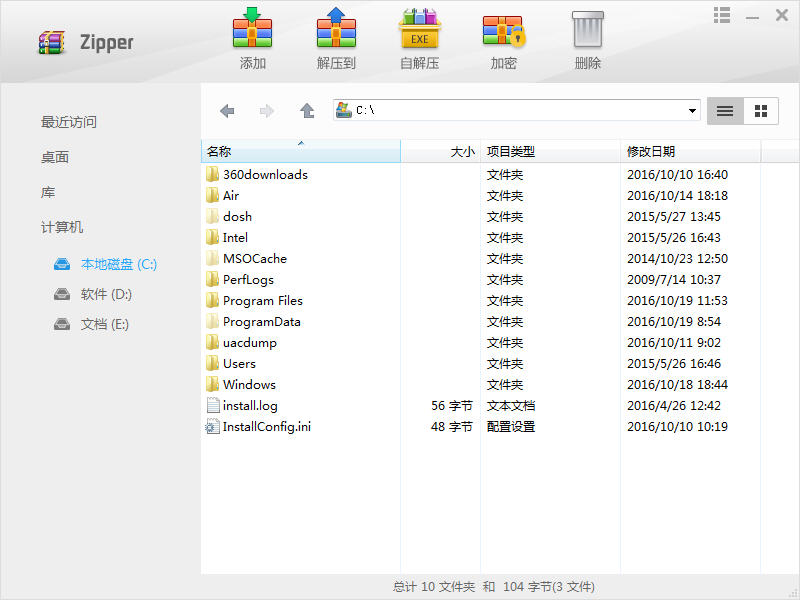Open 桌面 in the sidebar
This screenshot has height=600, width=800.
55,157
